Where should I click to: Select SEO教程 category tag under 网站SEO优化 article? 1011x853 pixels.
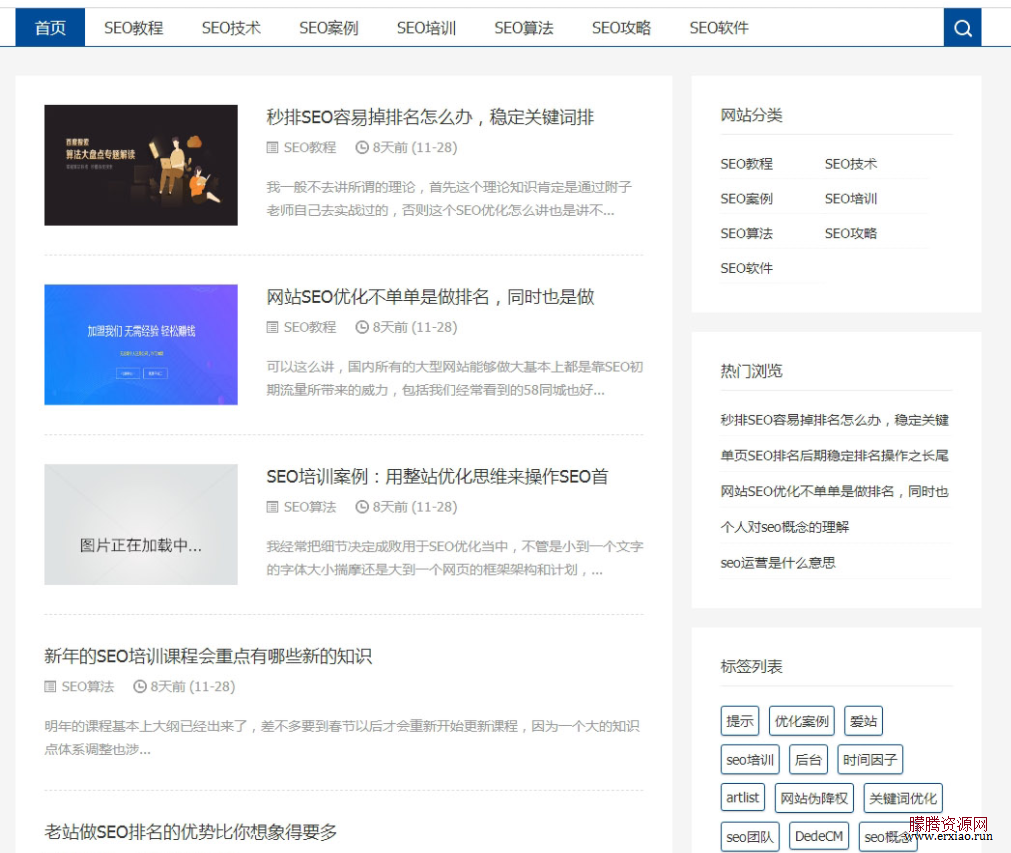(309, 328)
